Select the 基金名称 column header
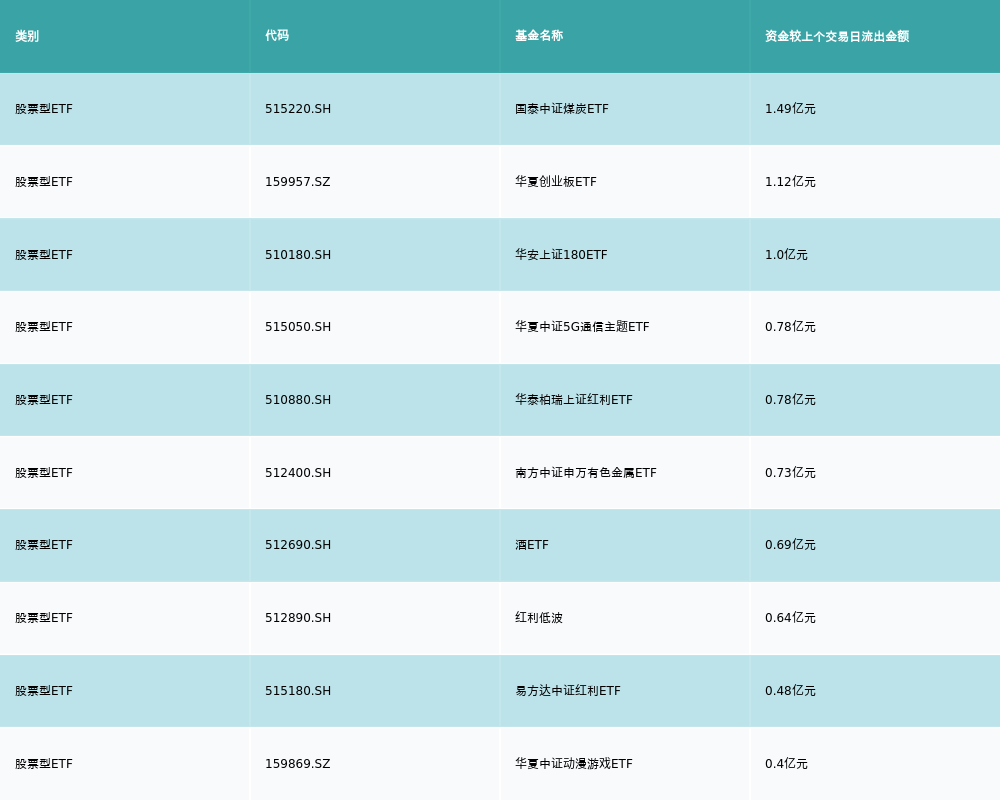This screenshot has height=800, width=1000. coord(539,36)
